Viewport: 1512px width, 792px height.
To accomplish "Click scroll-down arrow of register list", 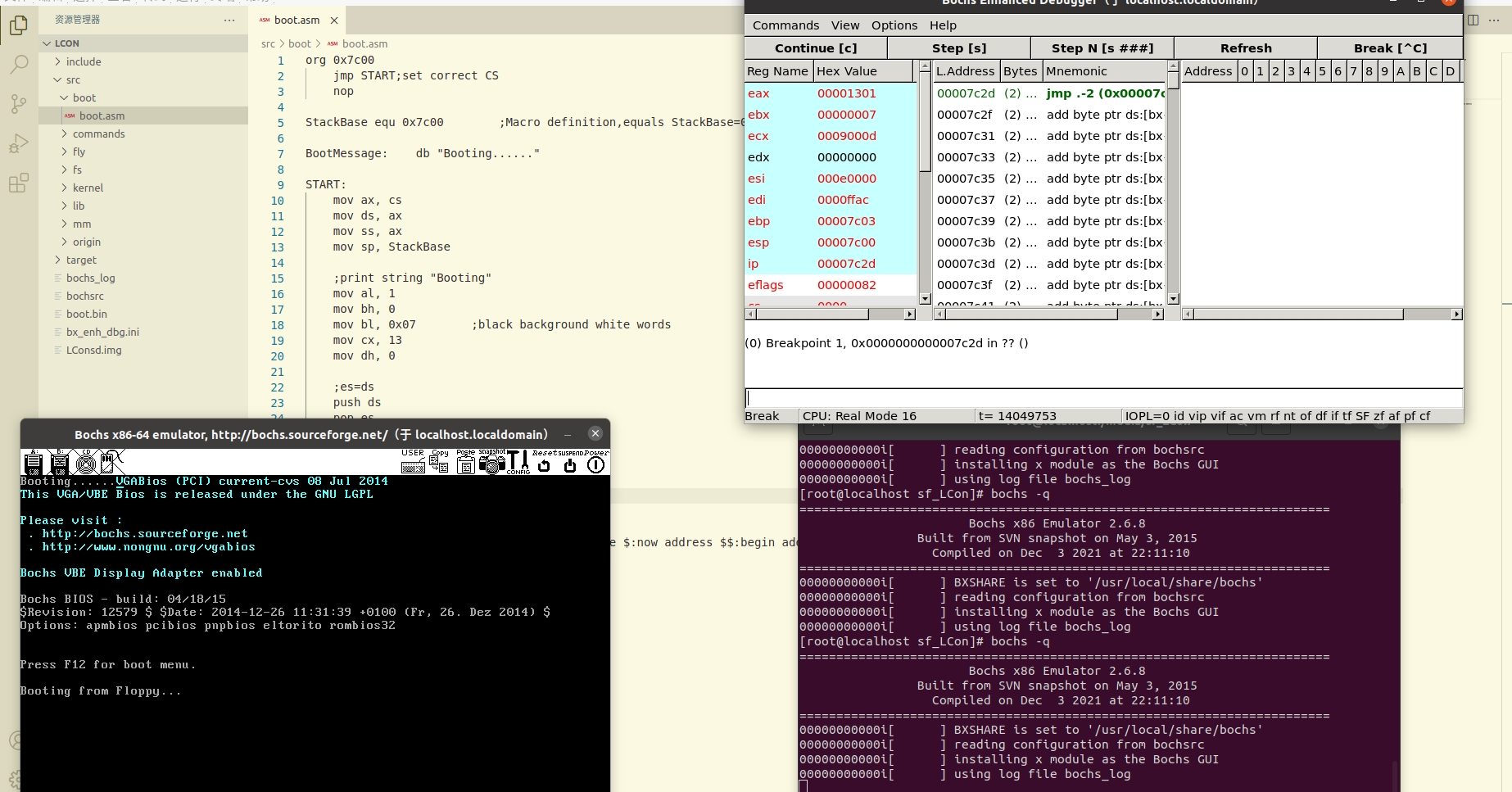I will point(925,299).
